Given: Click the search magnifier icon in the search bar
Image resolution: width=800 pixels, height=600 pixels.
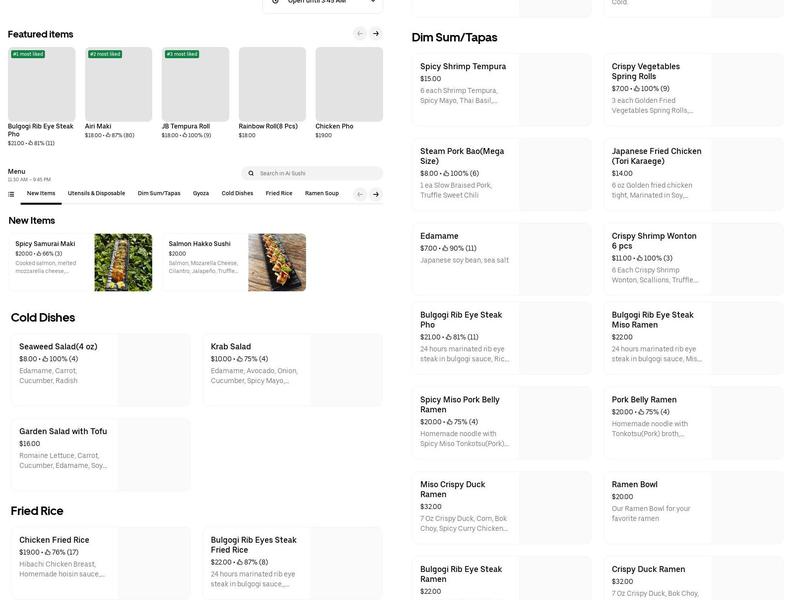Looking at the screenshot, I should (x=250, y=172).
